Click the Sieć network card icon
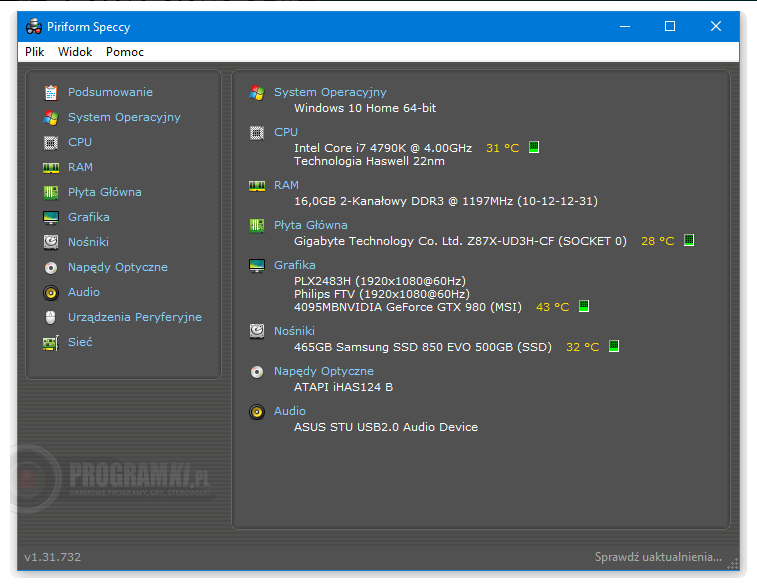 [51, 343]
